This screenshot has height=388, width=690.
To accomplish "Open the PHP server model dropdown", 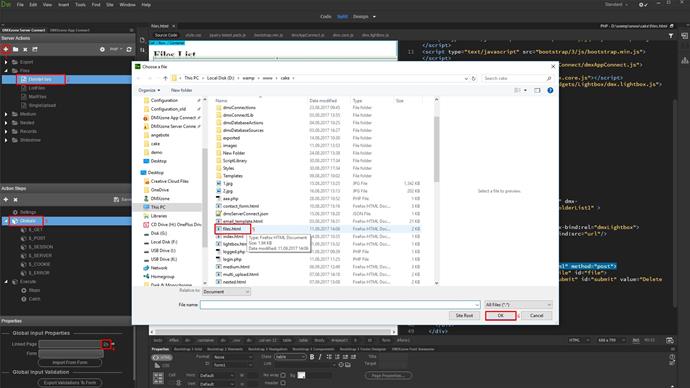I will (115, 49).
